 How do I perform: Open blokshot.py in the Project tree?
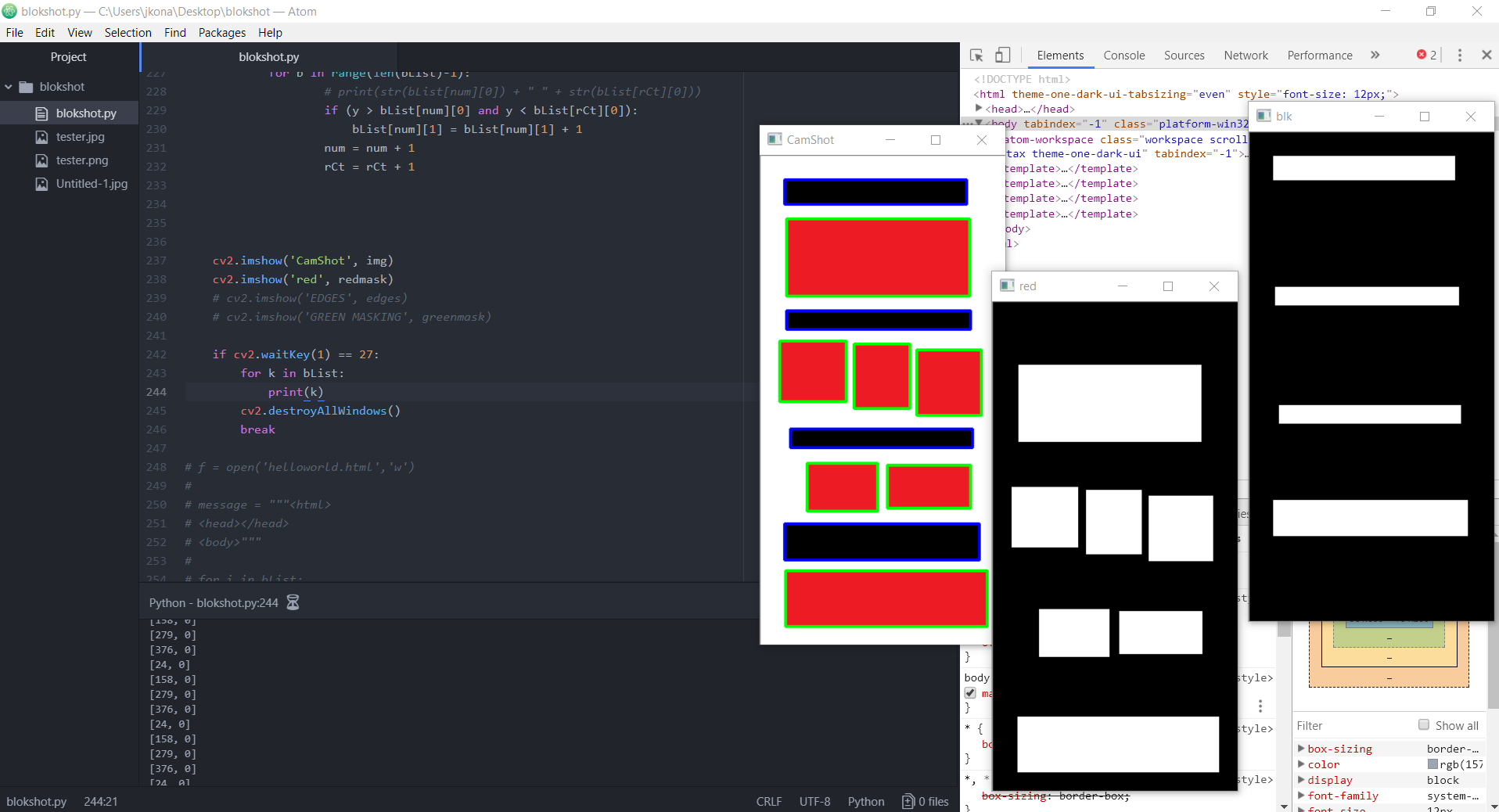86,113
